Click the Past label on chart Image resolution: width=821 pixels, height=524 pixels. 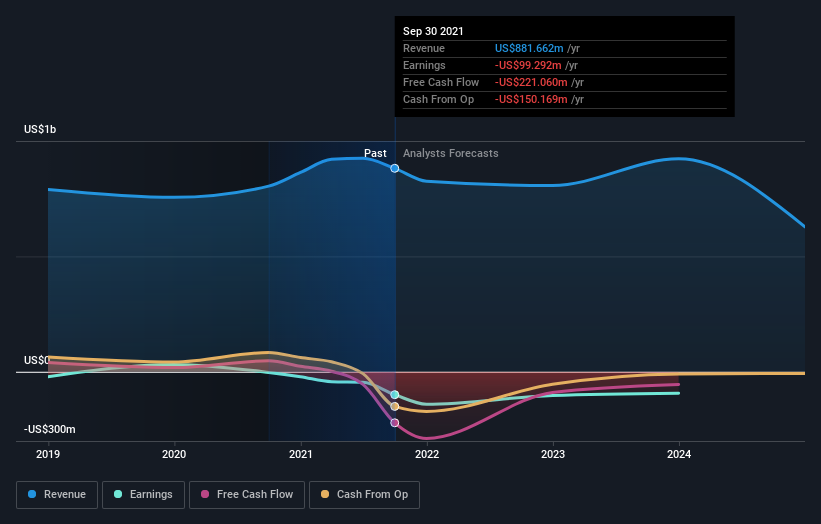pyautogui.click(x=375, y=153)
